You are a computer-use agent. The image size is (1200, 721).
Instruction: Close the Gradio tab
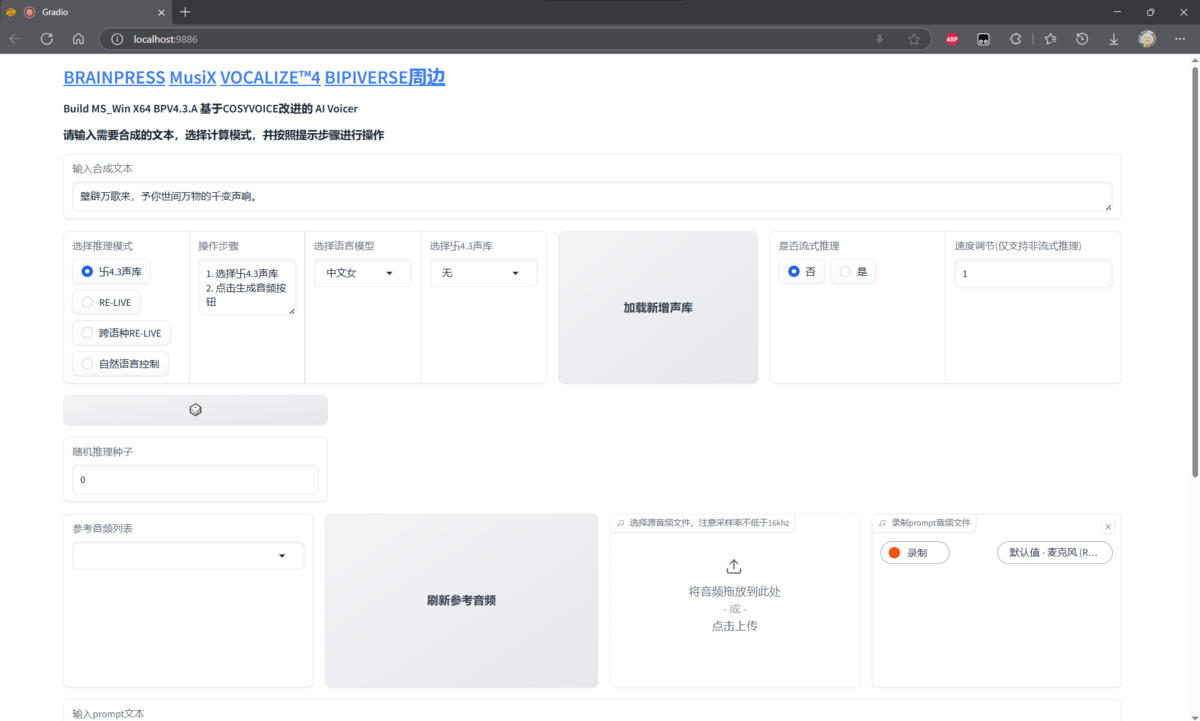point(159,12)
